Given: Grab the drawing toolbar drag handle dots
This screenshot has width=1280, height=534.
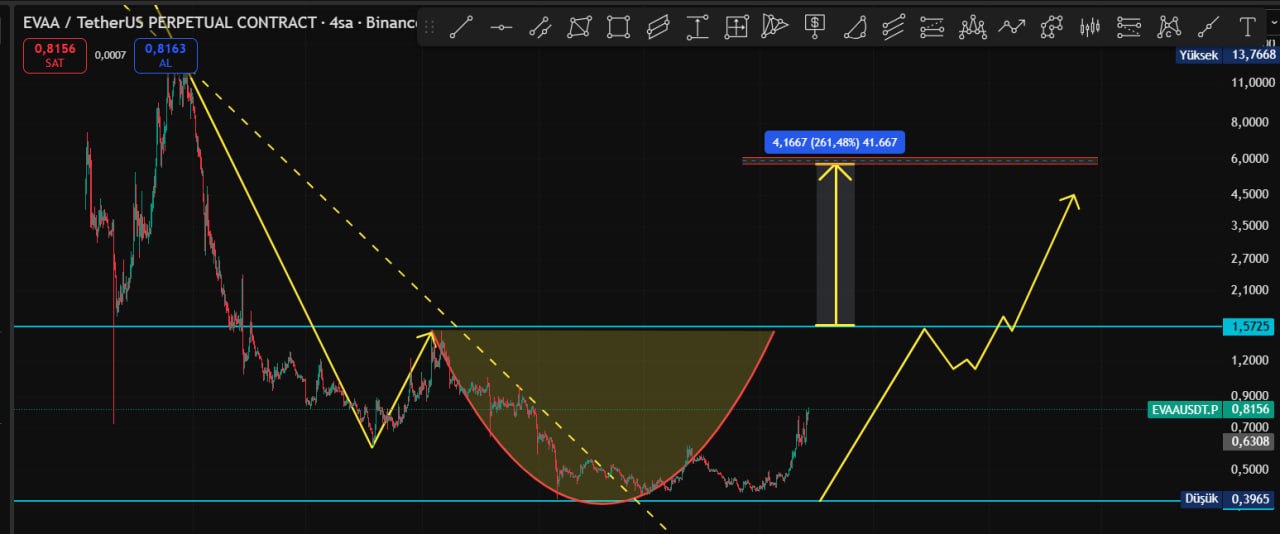Looking at the screenshot, I should (430, 27).
